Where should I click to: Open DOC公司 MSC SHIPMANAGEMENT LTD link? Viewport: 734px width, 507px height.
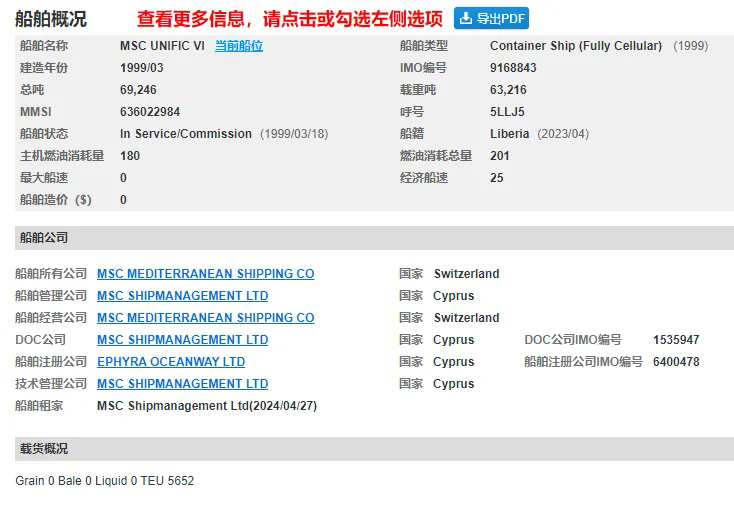[183, 340]
